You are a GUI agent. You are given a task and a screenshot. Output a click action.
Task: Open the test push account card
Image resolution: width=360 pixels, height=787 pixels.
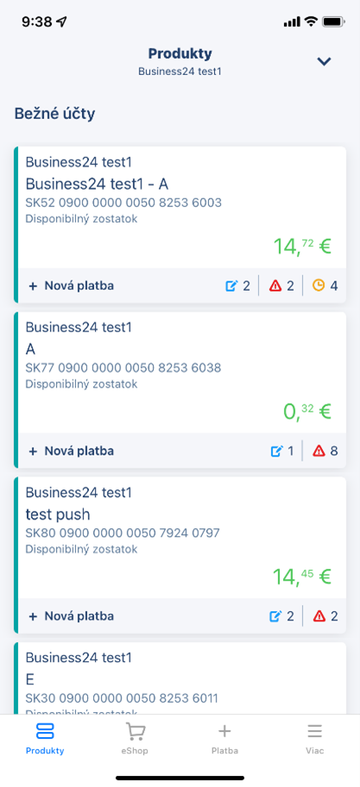click(180, 537)
